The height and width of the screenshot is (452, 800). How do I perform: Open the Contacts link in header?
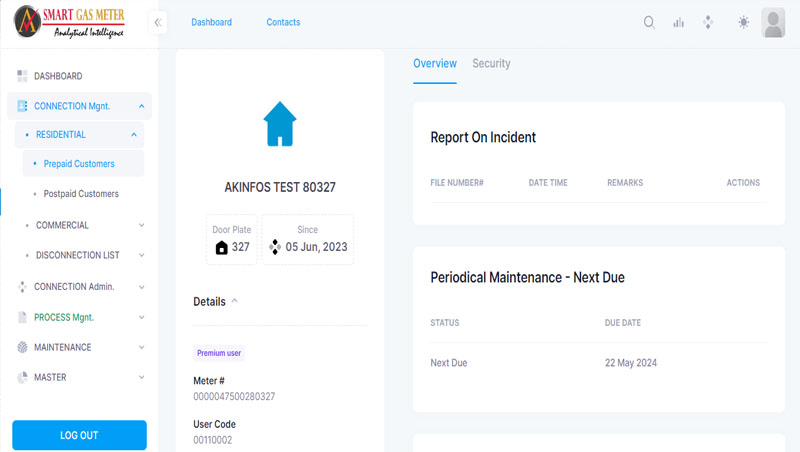click(283, 22)
